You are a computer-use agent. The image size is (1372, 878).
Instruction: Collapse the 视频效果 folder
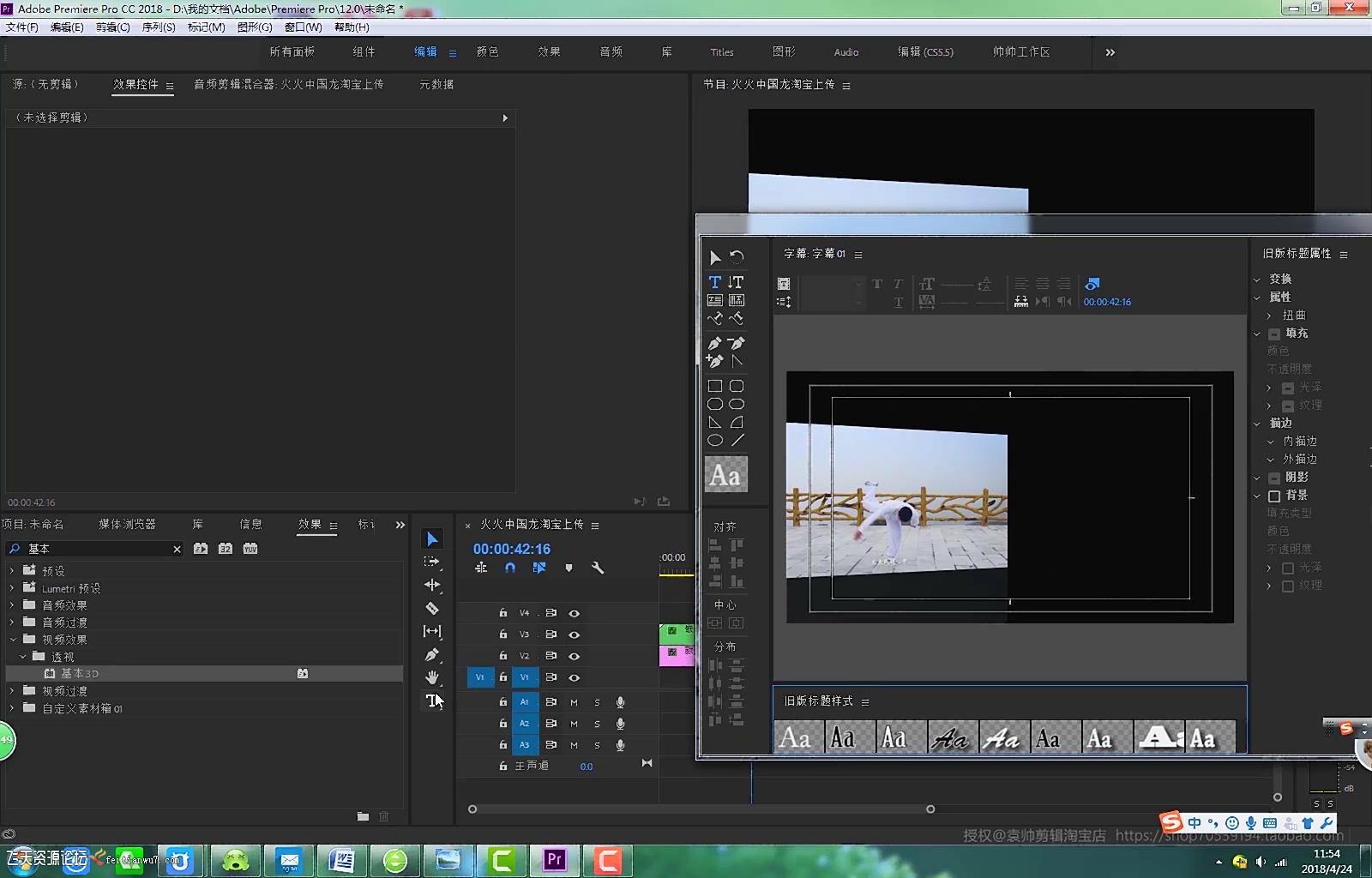pos(12,640)
